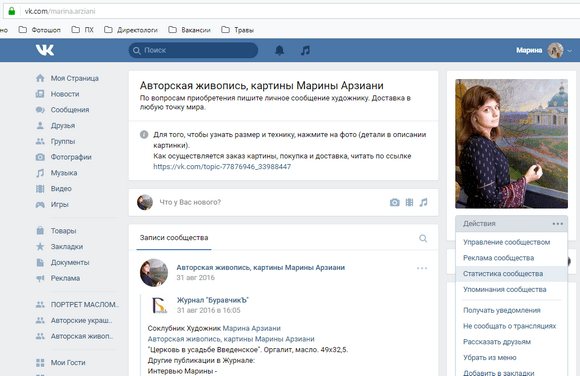The width and height of the screenshot is (580, 376).
Task: Click the browser padlock security icon
Action: (x=12, y=11)
